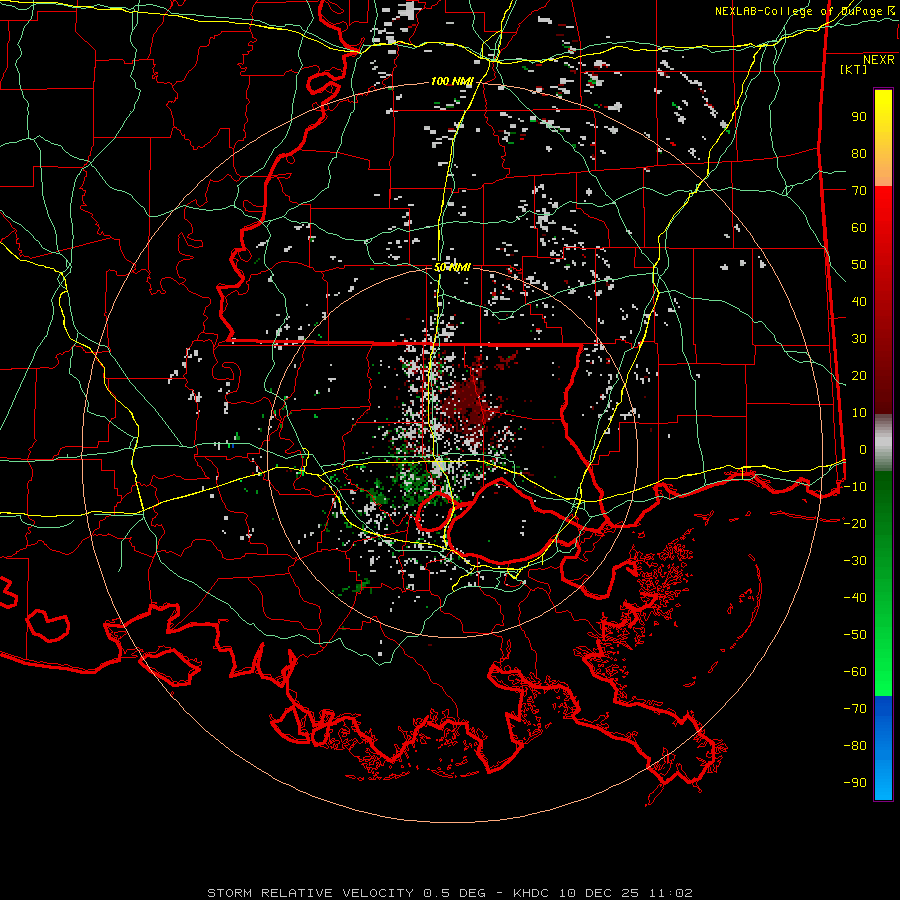Click the -10 value on the velocity scale
Viewport: 900px width, 900px height.
[x=855, y=487]
